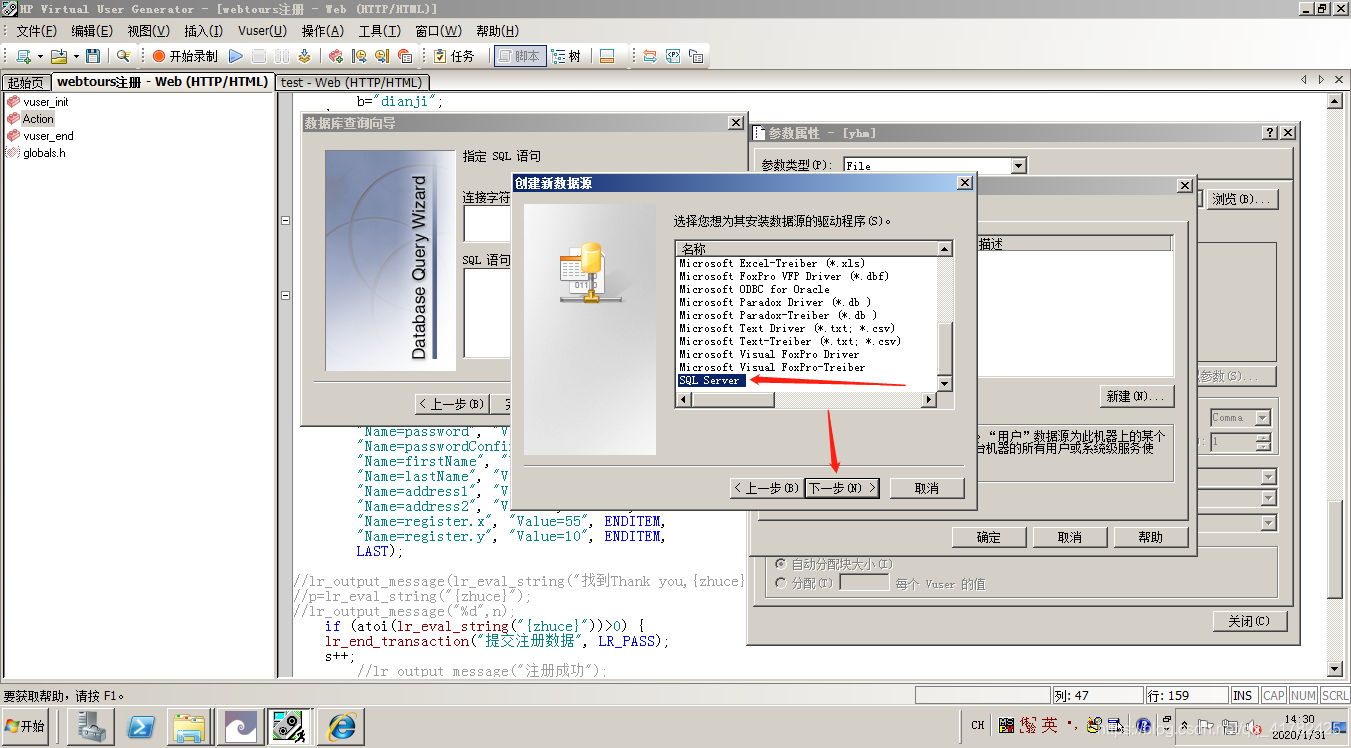Select Microsoft ODBC for Oracle driver

[x=754, y=289]
